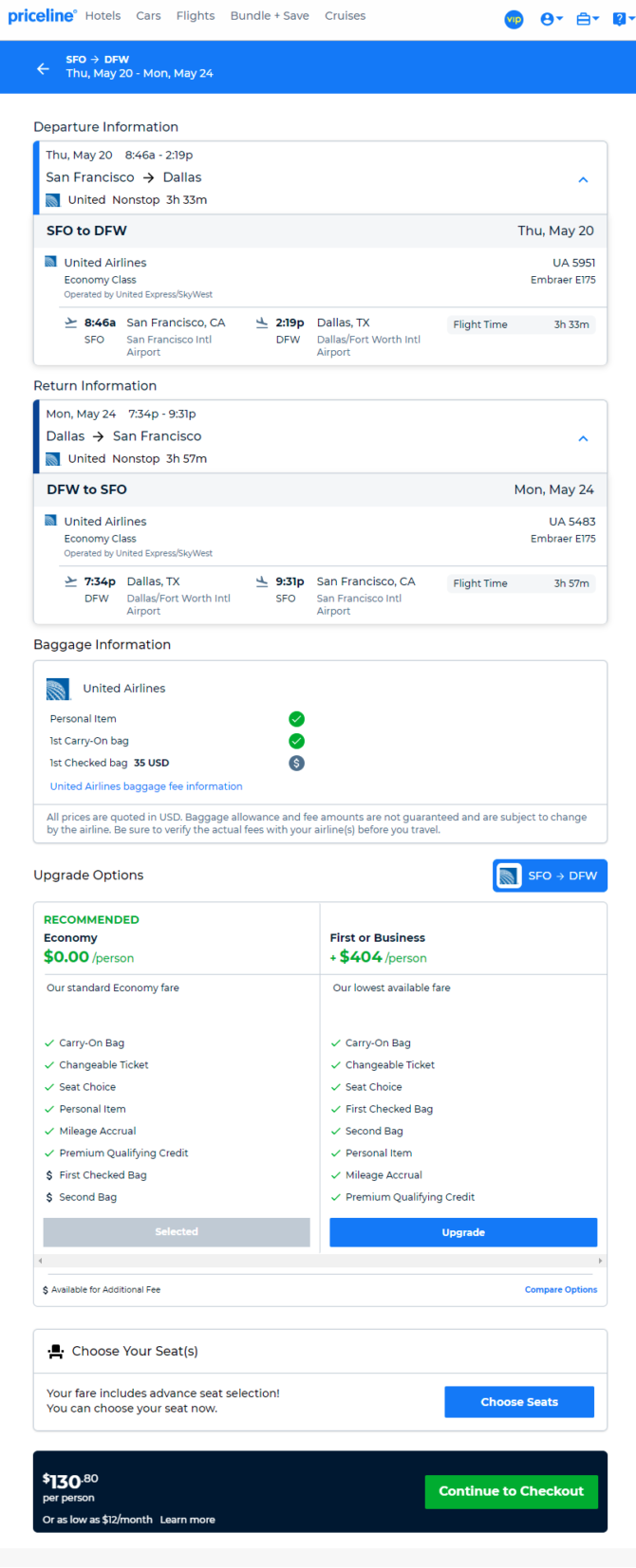The height and width of the screenshot is (1568, 636).
Task: Click the SFO to DFW segment heading
Action: [x=86, y=231]
